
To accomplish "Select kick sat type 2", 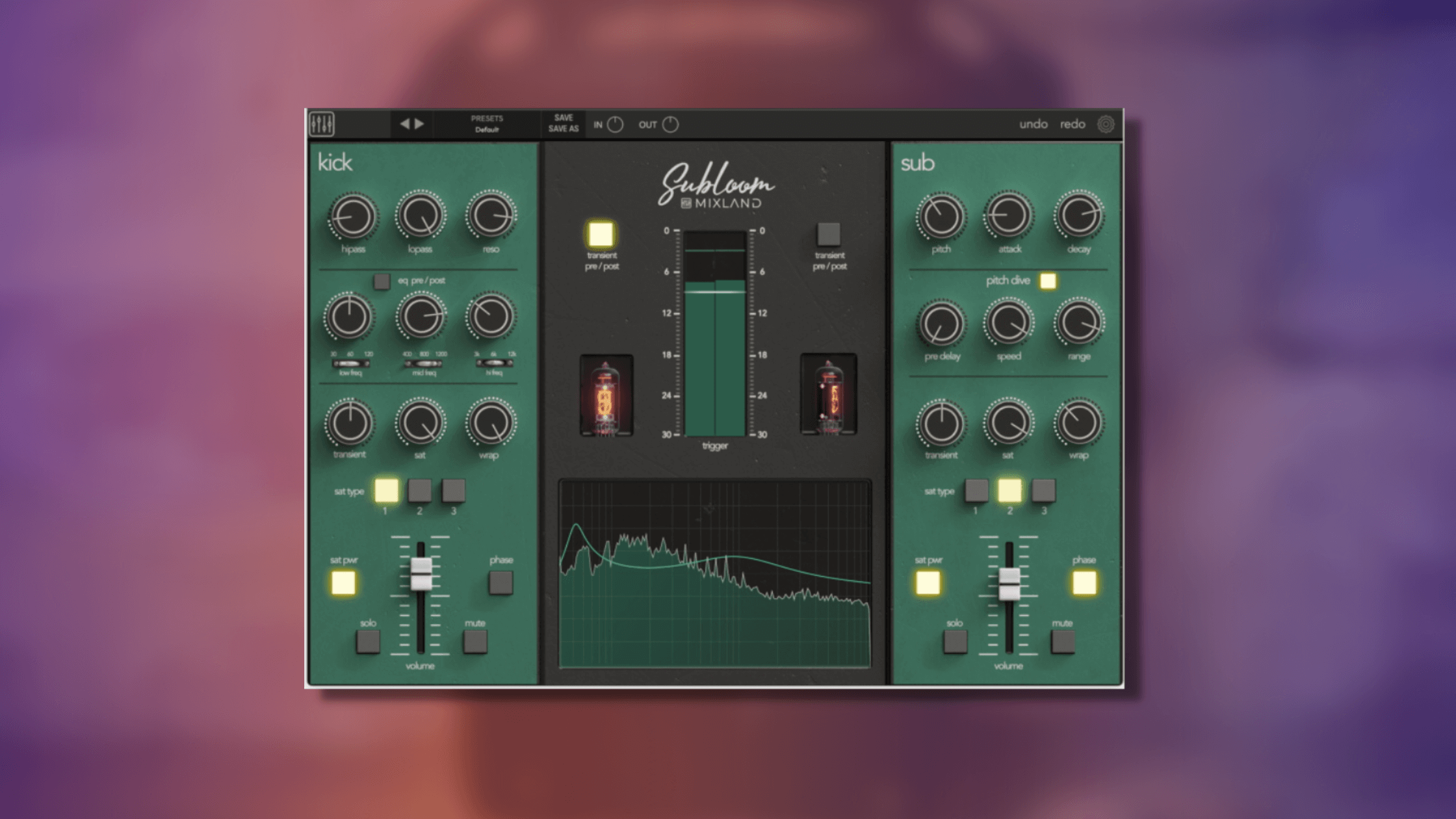I will pos(419,491).
